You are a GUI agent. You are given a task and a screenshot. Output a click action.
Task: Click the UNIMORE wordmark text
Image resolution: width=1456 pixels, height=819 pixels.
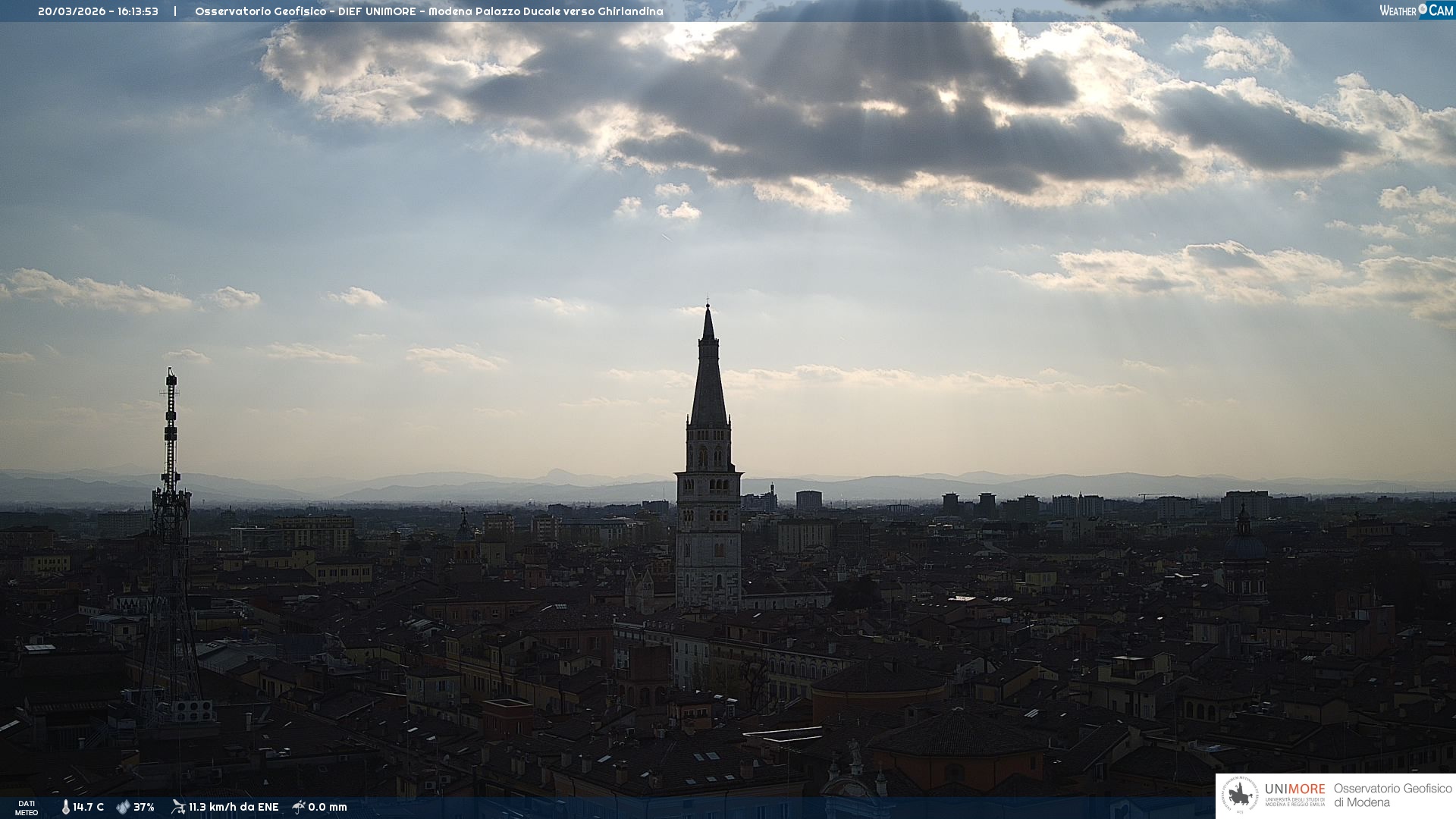point(1294,789)
